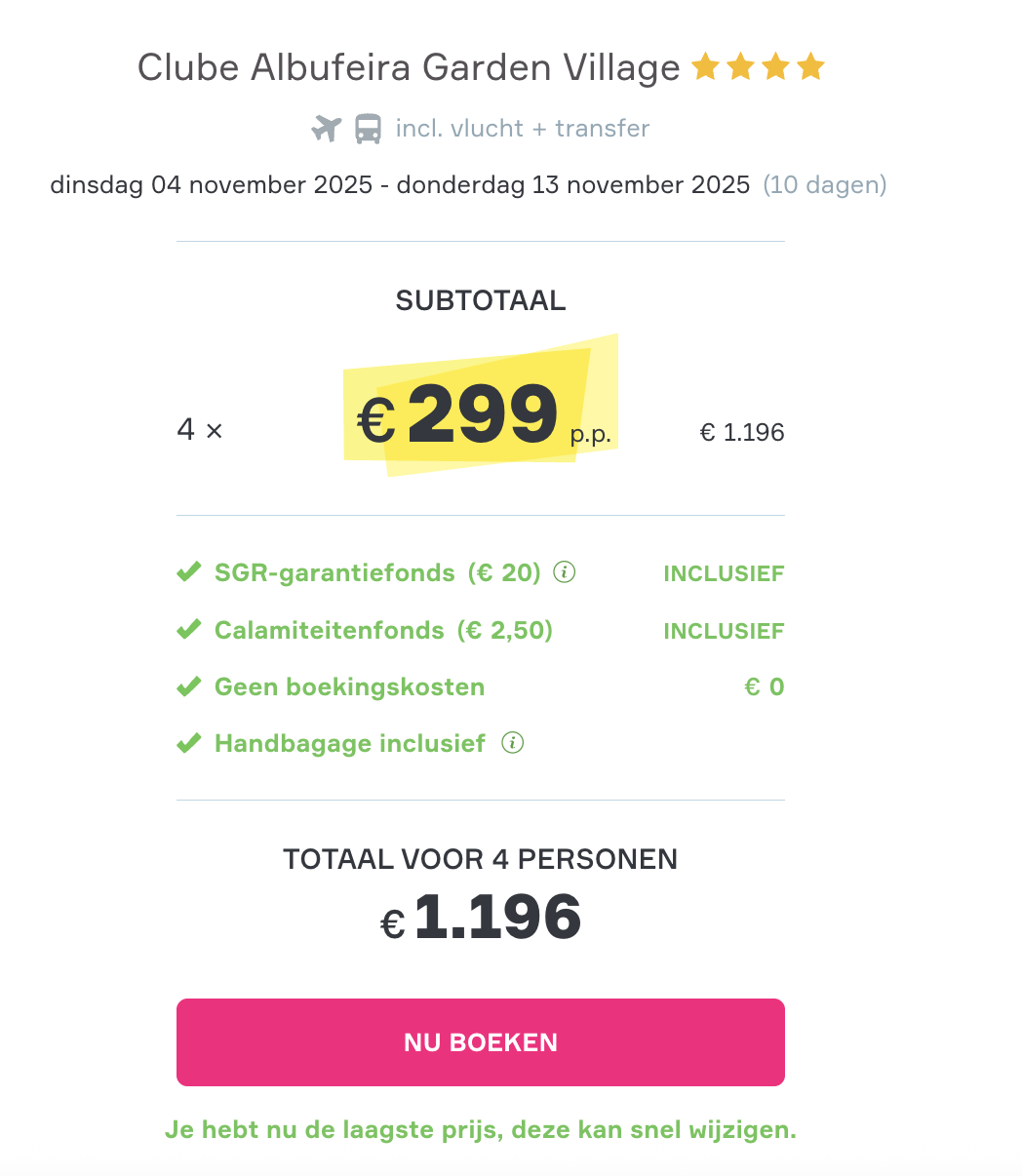Open the SGR-garantiefonds info icon

coord(564,572)
